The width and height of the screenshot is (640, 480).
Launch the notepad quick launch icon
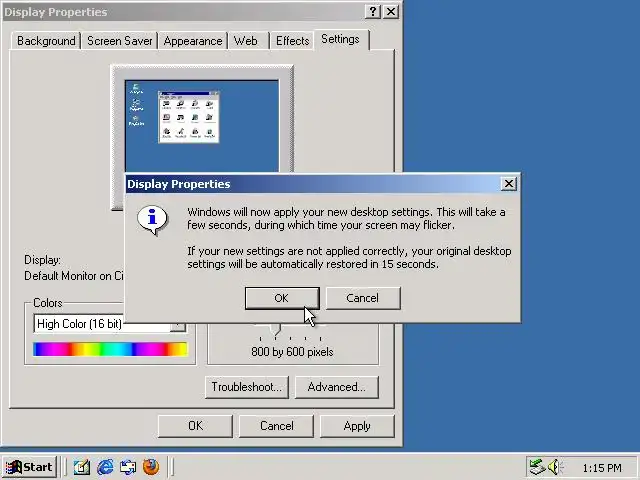(x=82, y=467)
